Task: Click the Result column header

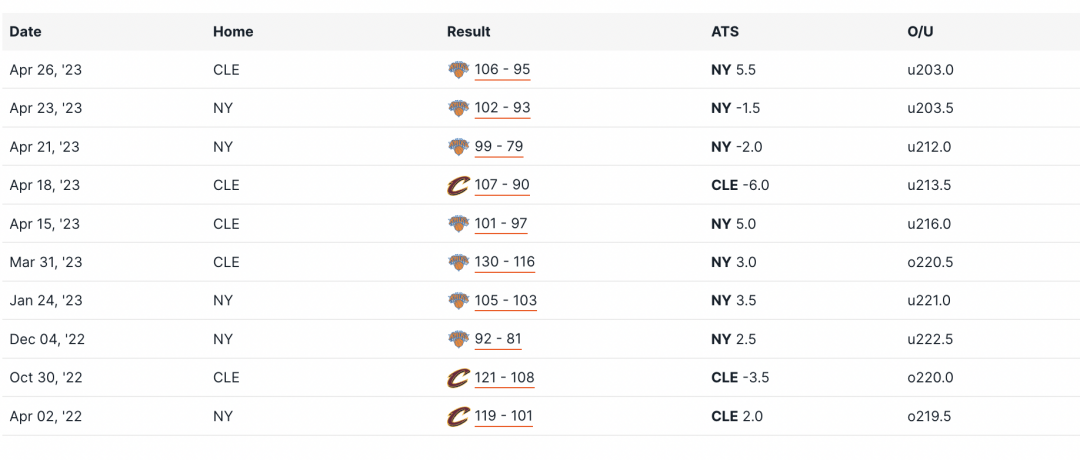Action: [x=468, y=32]
